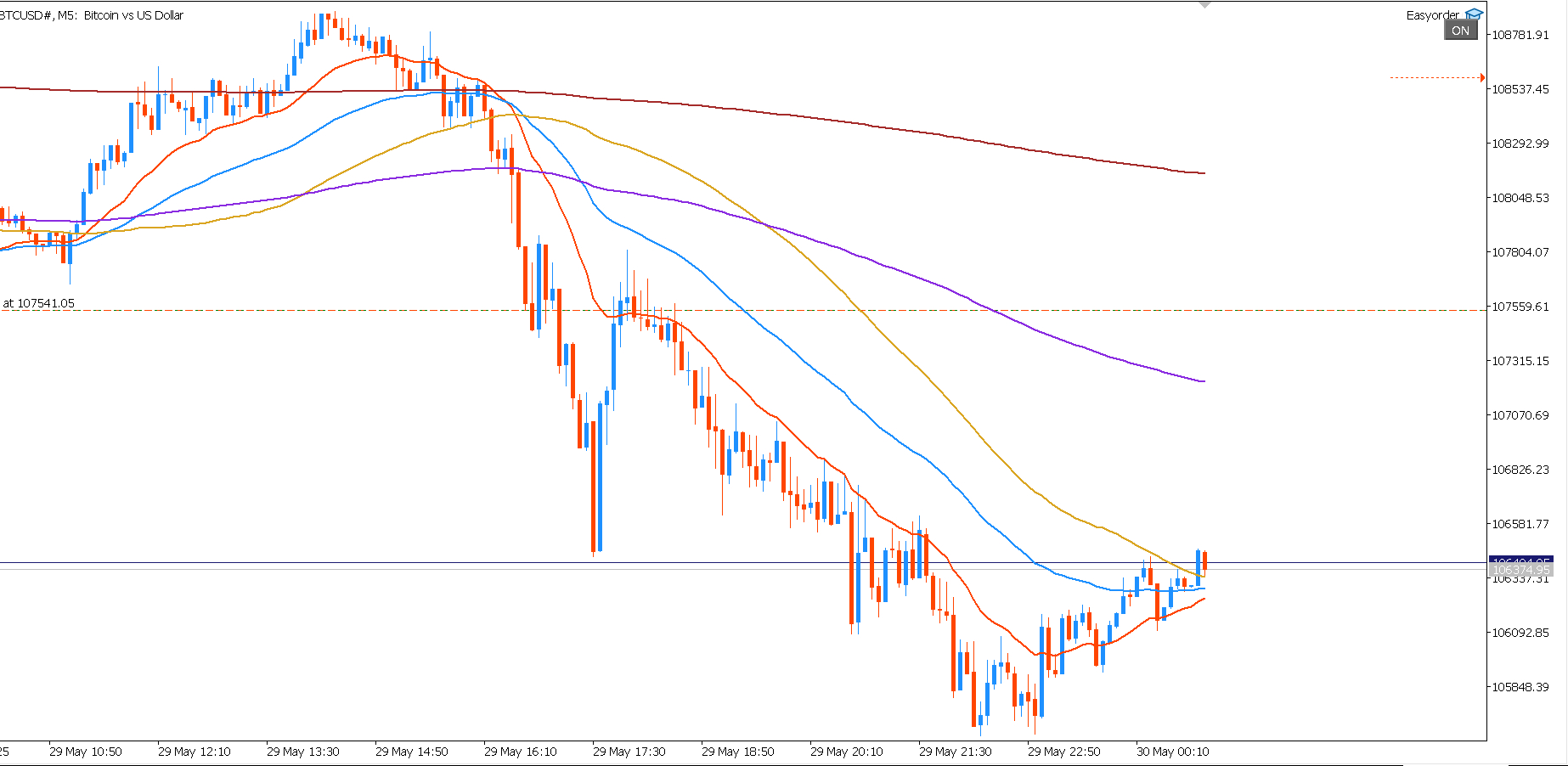Click the BTCUSD#, M5 chart title

[x=92, y=15]
